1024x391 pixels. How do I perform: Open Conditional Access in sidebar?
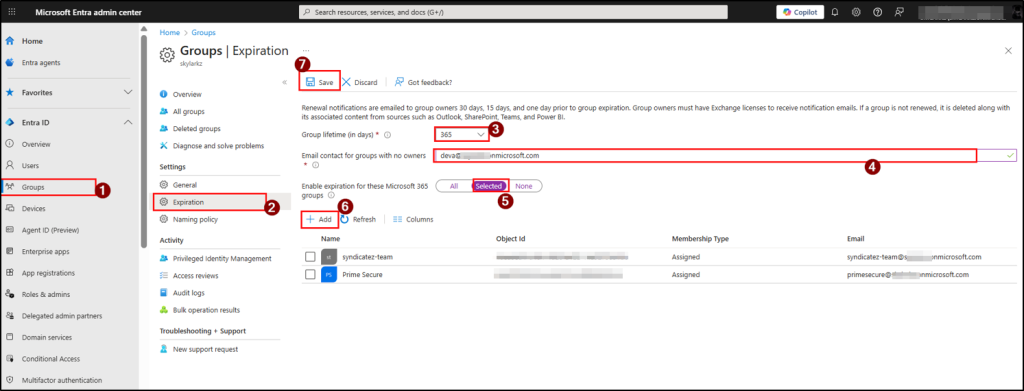[50, 359]
